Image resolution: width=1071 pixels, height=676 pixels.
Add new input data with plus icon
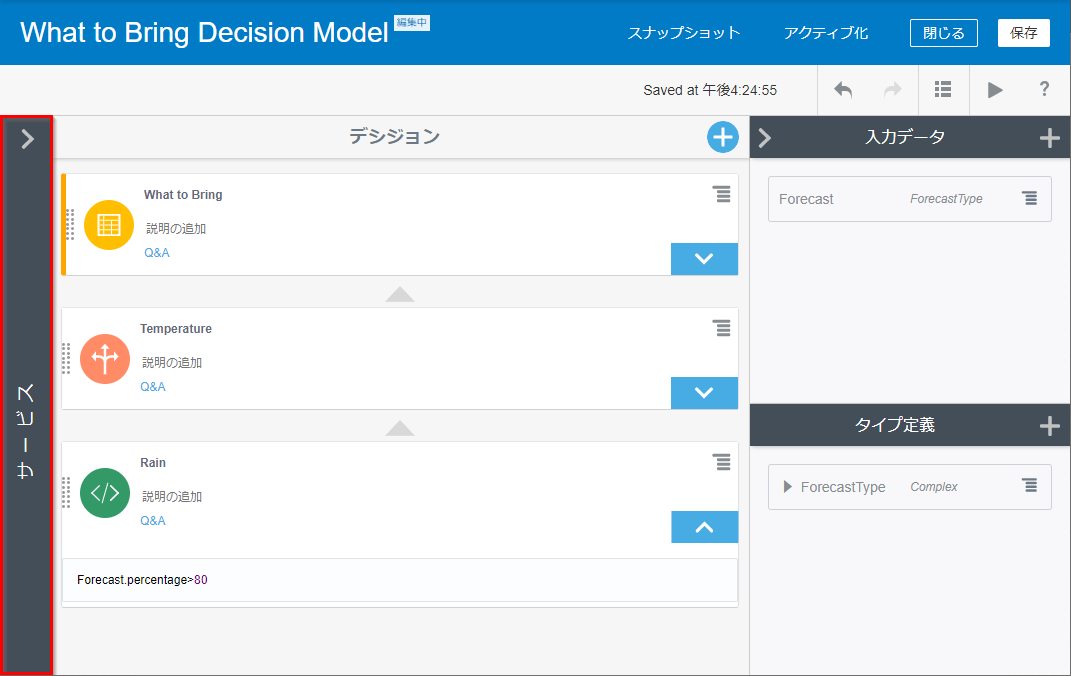(x=1049, y=138)
